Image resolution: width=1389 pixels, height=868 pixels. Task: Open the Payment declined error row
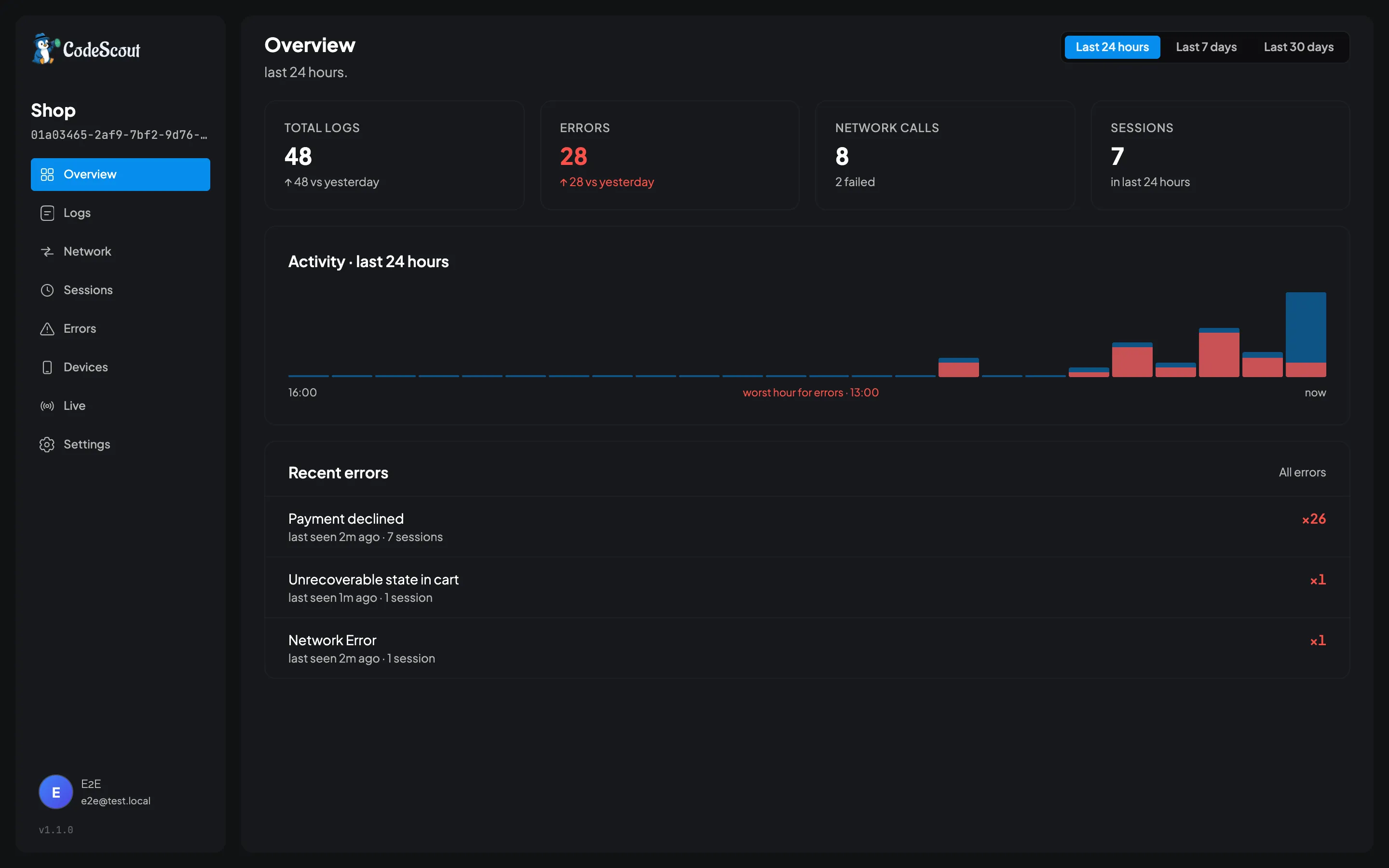(x=807, y=527)
